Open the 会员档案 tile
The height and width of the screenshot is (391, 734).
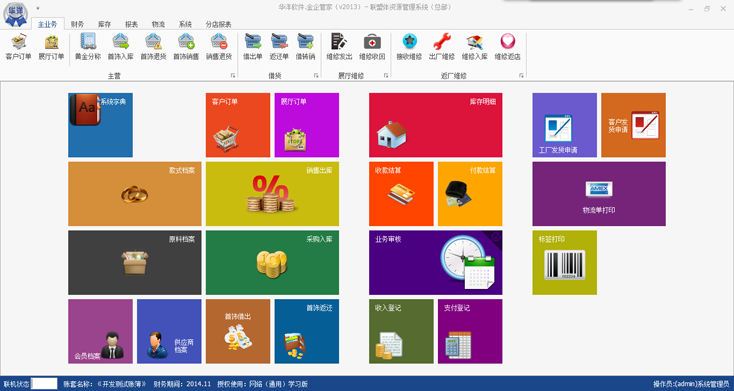(x=100, y=332)
